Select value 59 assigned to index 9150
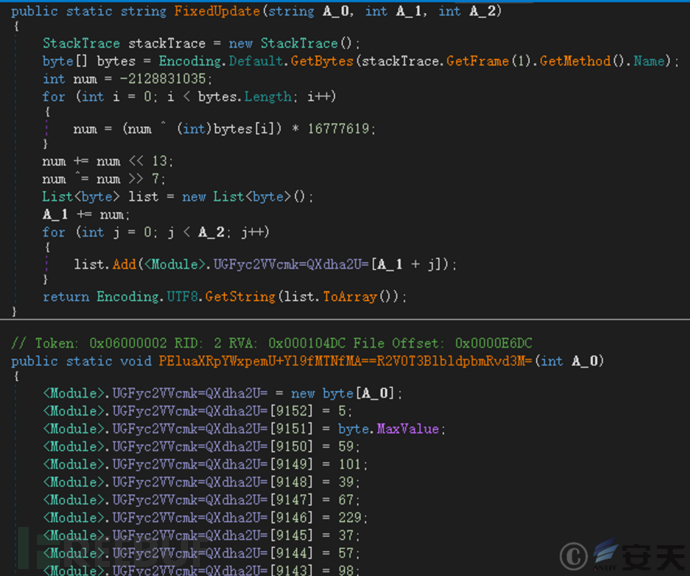690x576 pixels. click(x=346, y=446)
